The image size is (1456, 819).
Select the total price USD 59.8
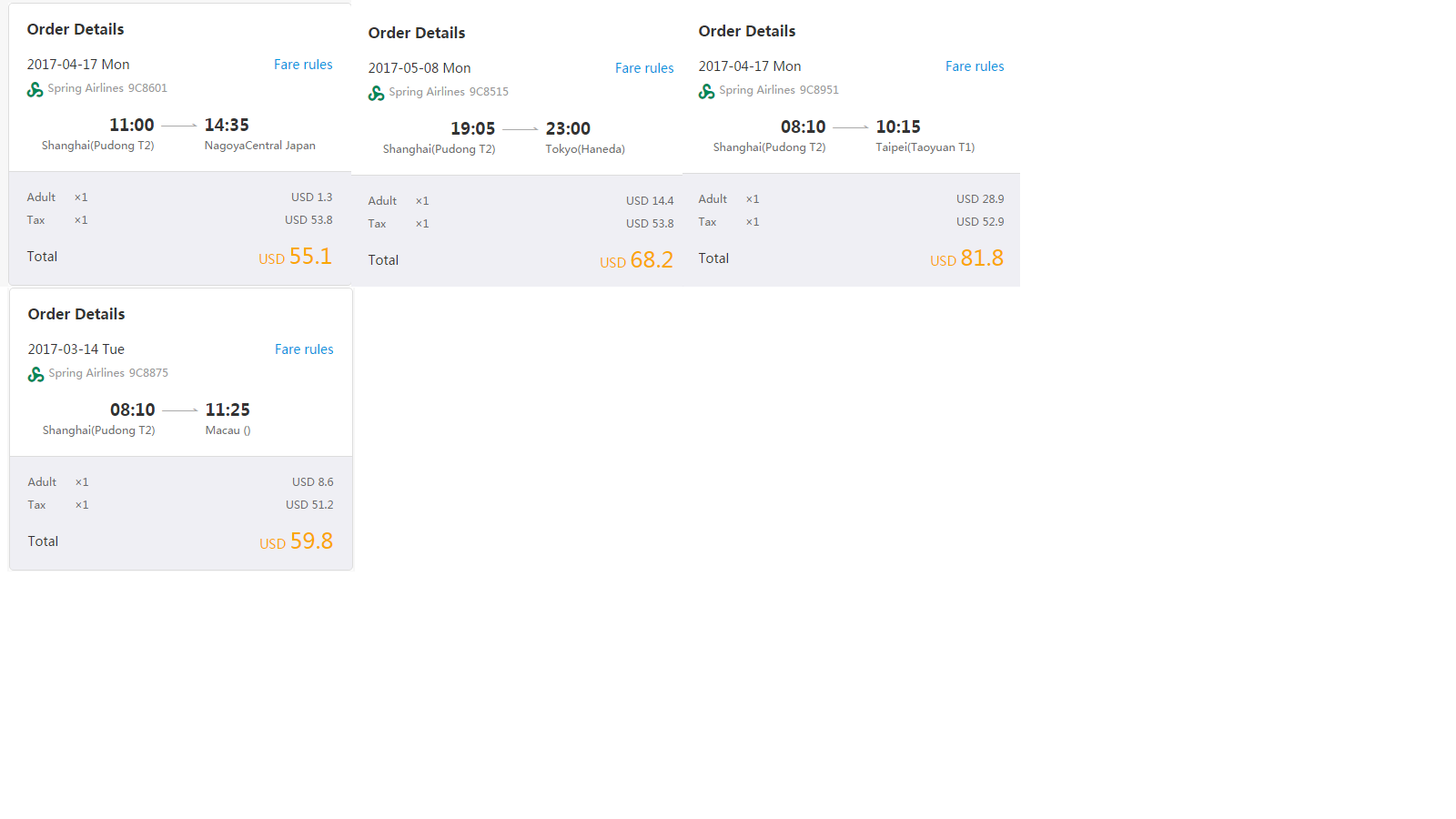[x=297, y=541]
